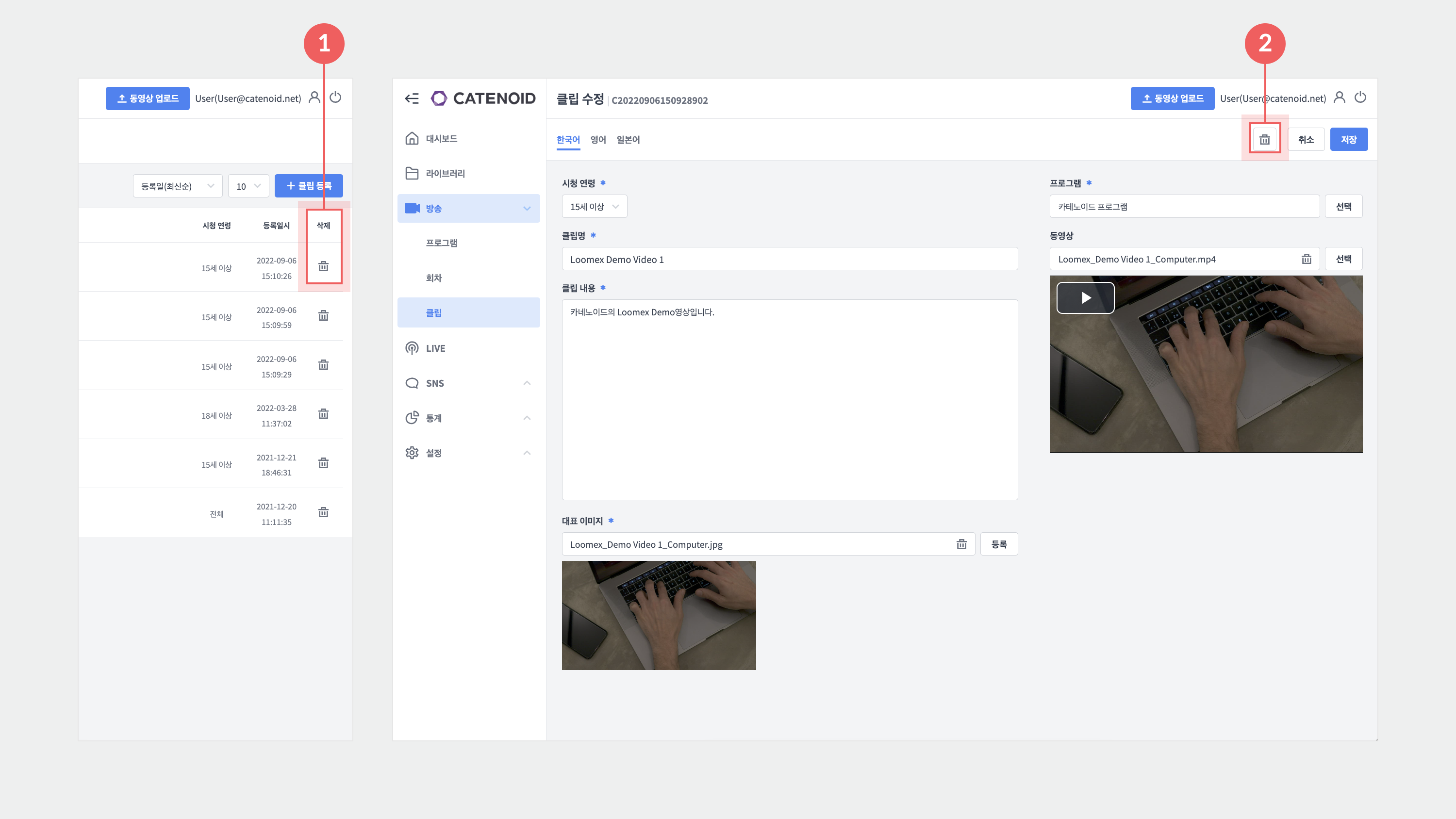Click the blue 저장 save button
Viewport: 1456px width, 819px height.
pos(1349,140)
